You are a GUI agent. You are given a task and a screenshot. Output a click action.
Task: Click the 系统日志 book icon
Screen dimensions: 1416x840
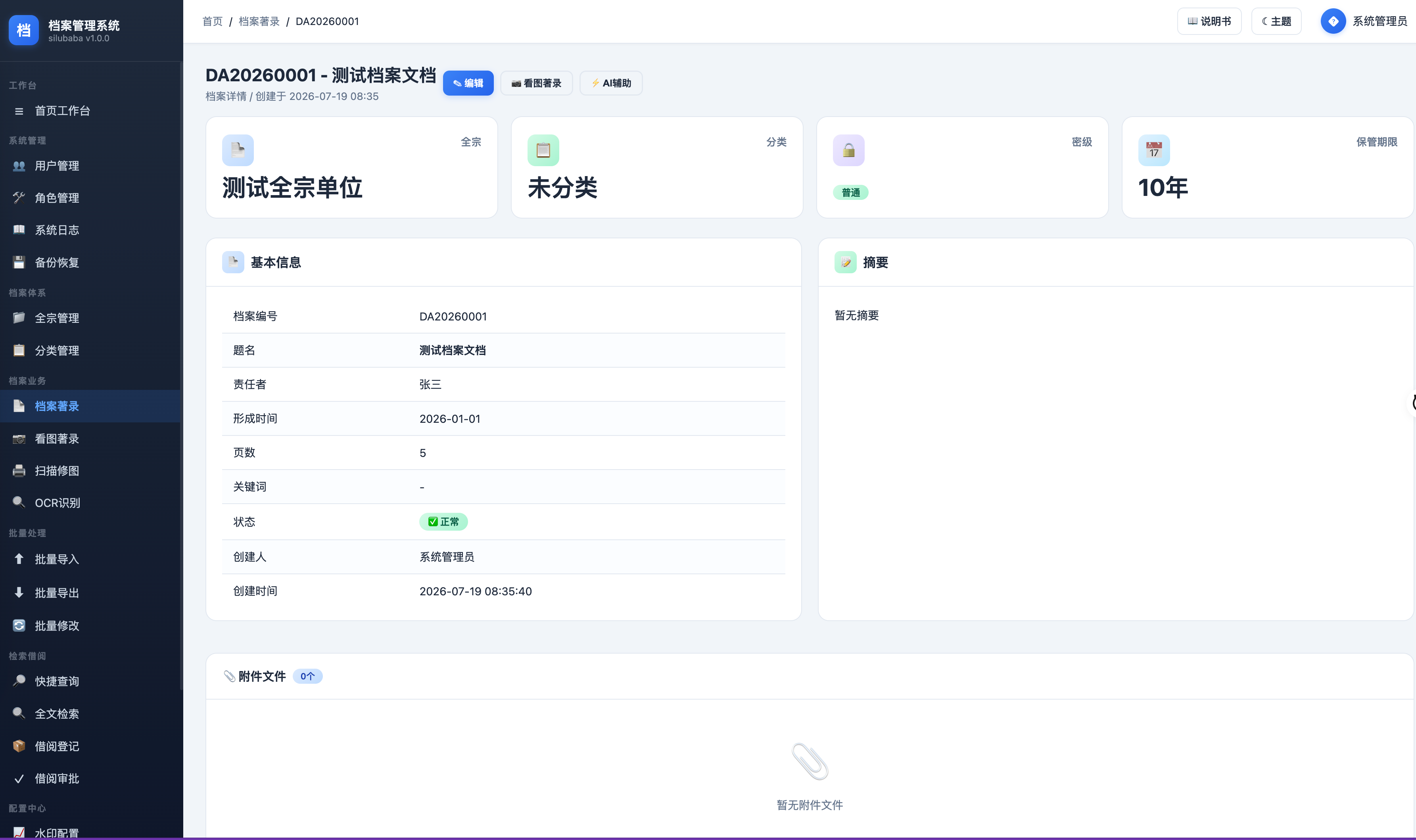click(x=19, y=230)
